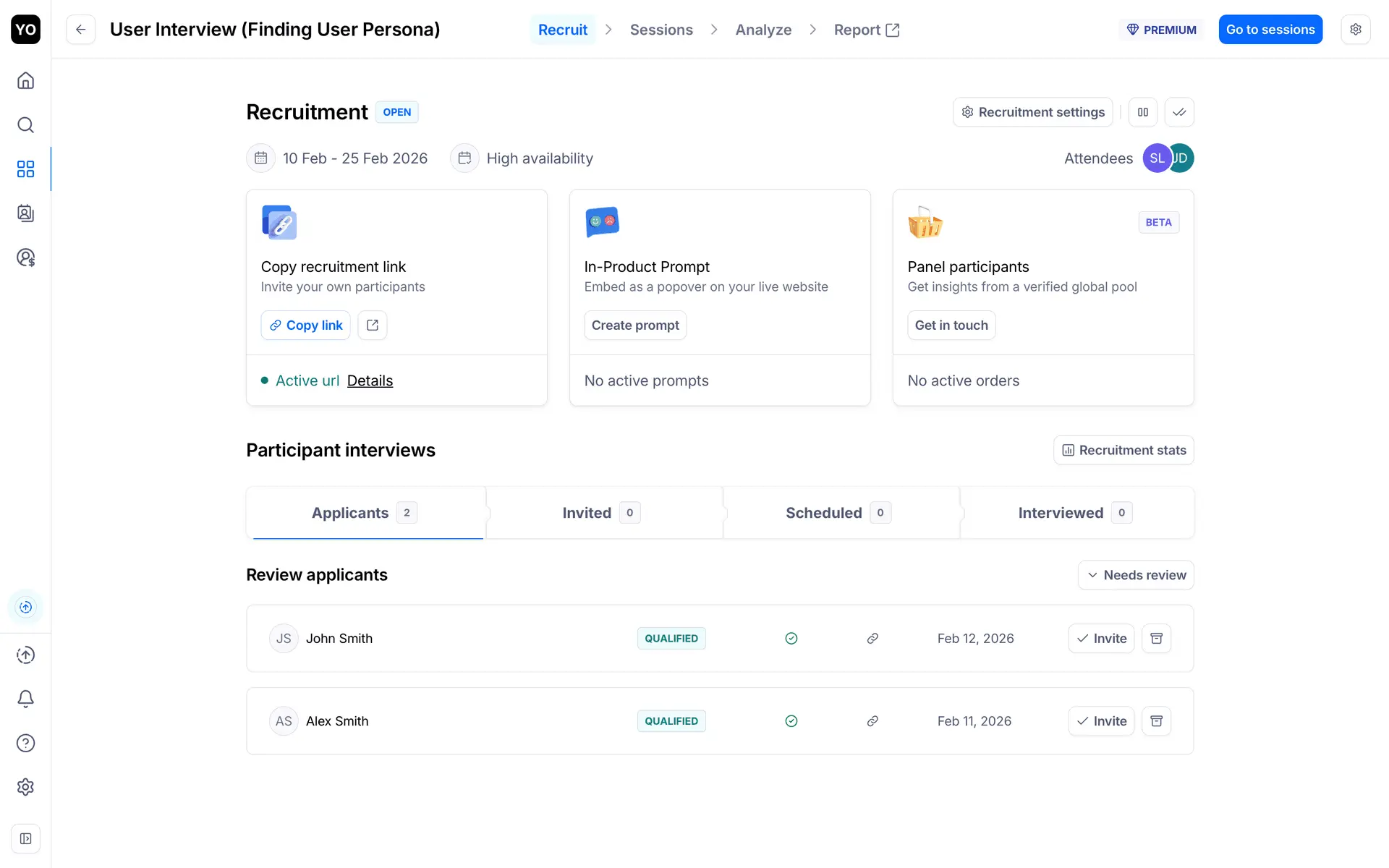Screen dimensions: 1389x868
Task: Open the help question mark icon
Action: click(25, 743)
